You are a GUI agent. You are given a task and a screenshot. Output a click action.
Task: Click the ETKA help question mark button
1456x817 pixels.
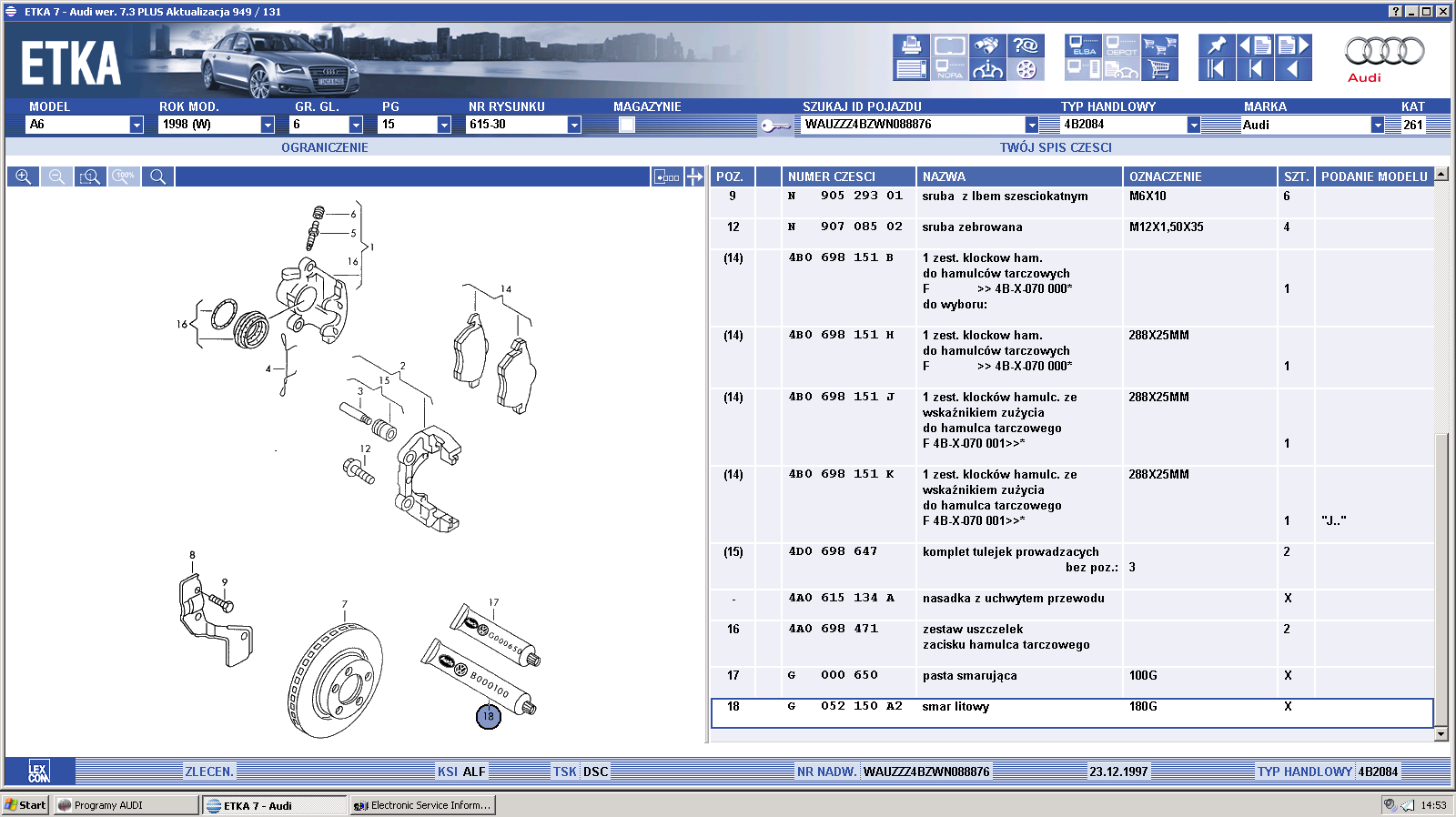point(1396,12)
